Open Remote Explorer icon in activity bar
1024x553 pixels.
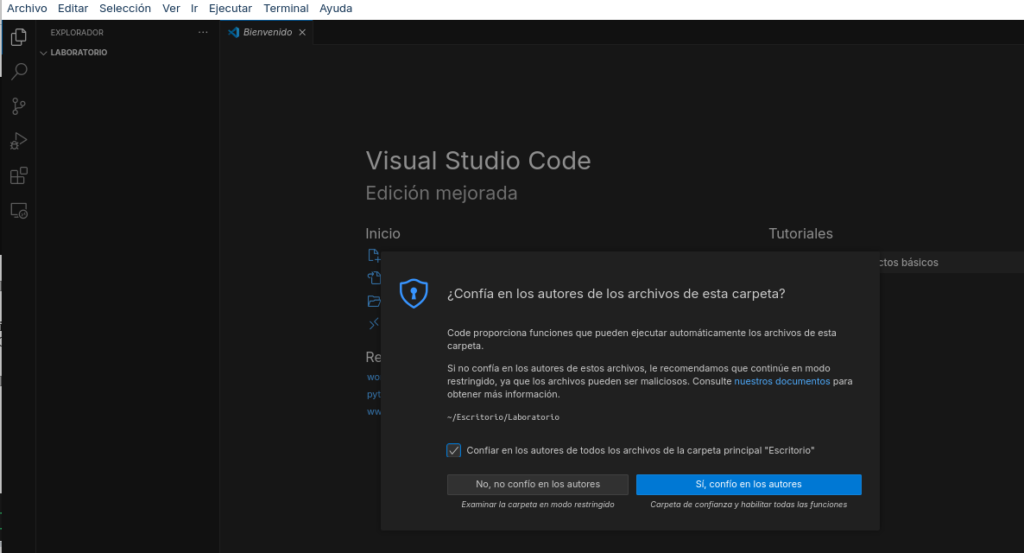point(19,211)
